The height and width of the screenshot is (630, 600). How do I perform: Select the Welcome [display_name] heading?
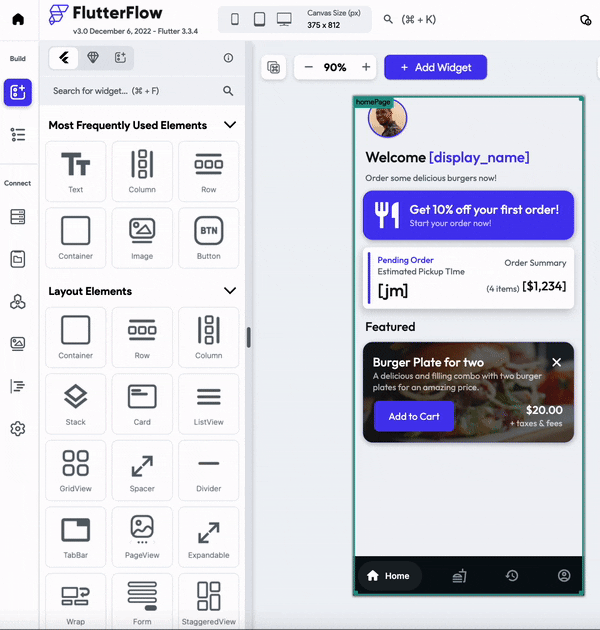pos(447,158)
